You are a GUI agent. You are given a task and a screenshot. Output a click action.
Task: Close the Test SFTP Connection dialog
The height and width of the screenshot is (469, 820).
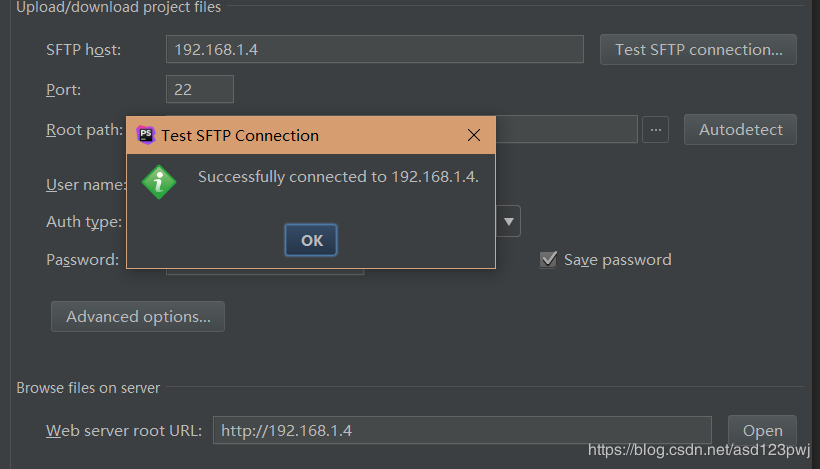tap(474, 135)
